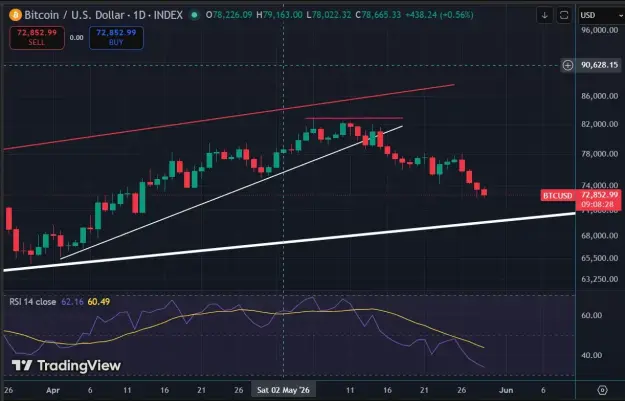
Task: Click the Sat 02 May '26 date marker
Action: click(x=283, y=390)
